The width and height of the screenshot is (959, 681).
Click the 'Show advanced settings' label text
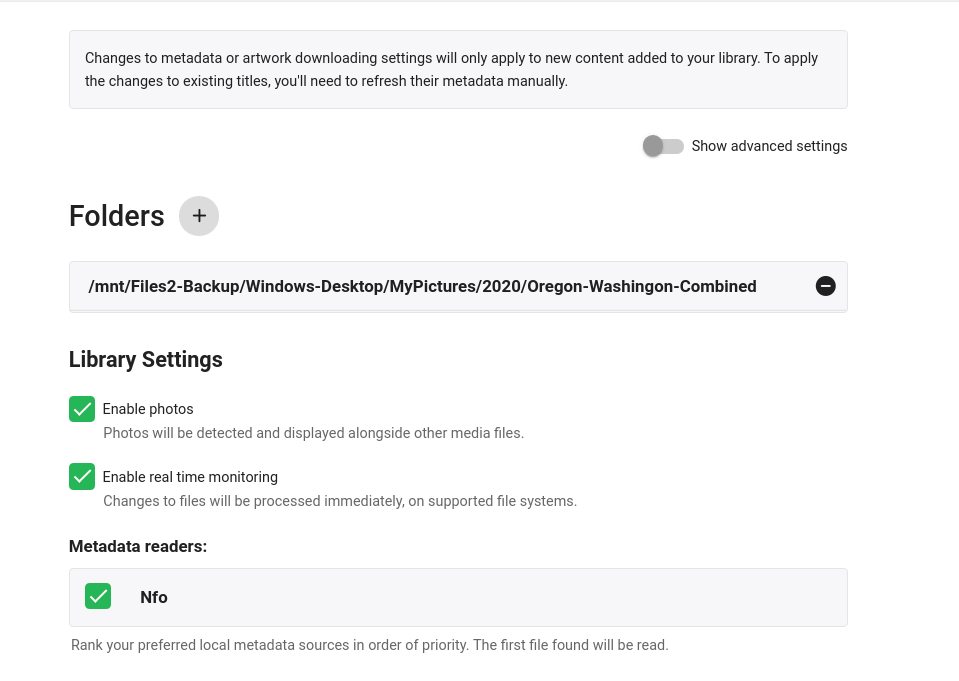pyautogui.click(x=769, y=146)
